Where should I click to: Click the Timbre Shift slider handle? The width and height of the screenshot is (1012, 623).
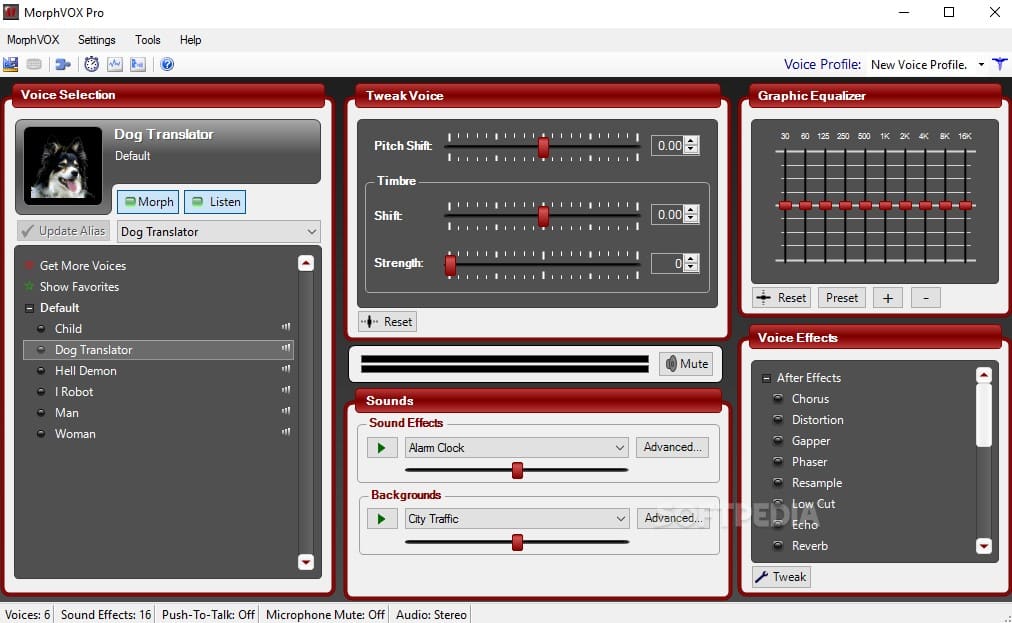click(x=543, y=216)
